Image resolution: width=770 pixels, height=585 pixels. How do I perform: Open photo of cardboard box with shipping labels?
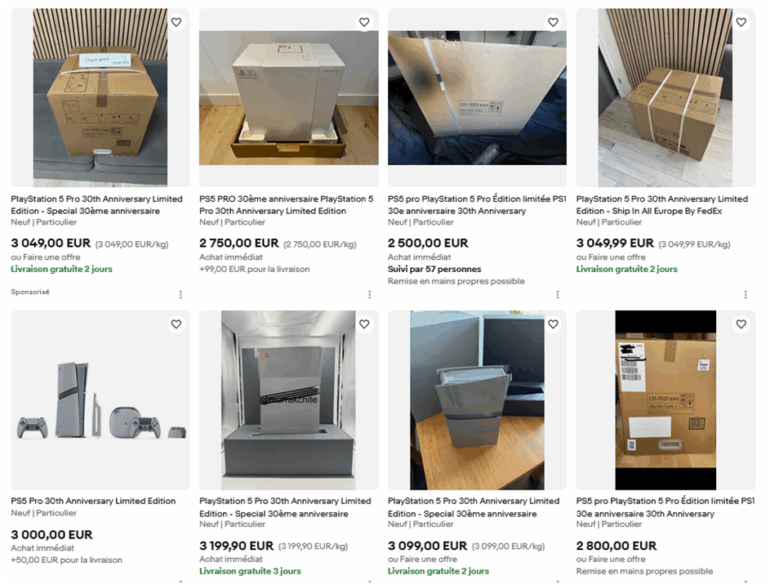665,400
